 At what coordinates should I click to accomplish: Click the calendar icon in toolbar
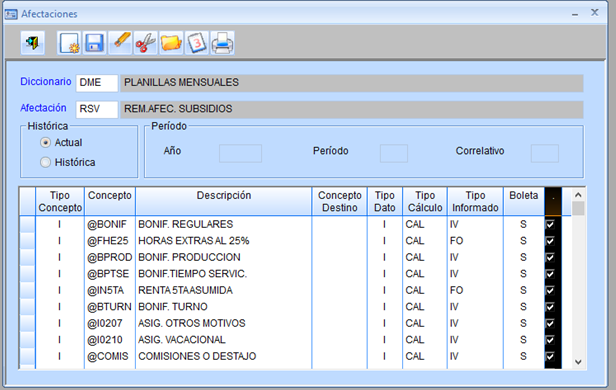coord(196,43)
